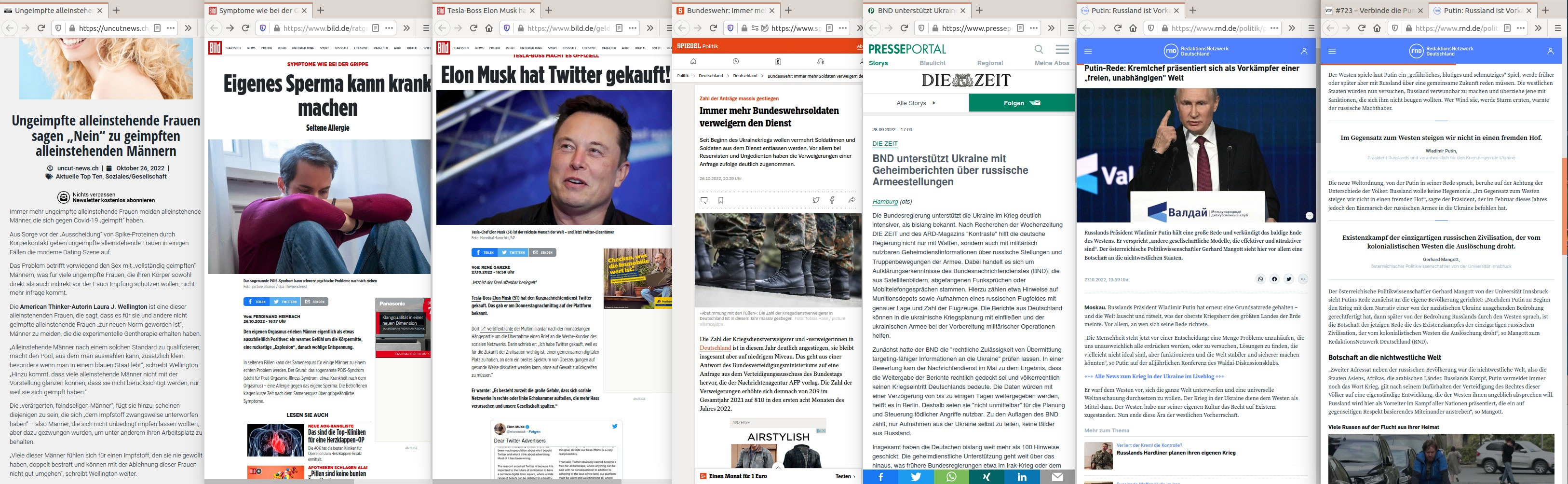Image resolution: width=1568 pixels, height=484 pixels.
Task: Share RND Putin article on Twitter
Action: click(x=1289, y=279)
